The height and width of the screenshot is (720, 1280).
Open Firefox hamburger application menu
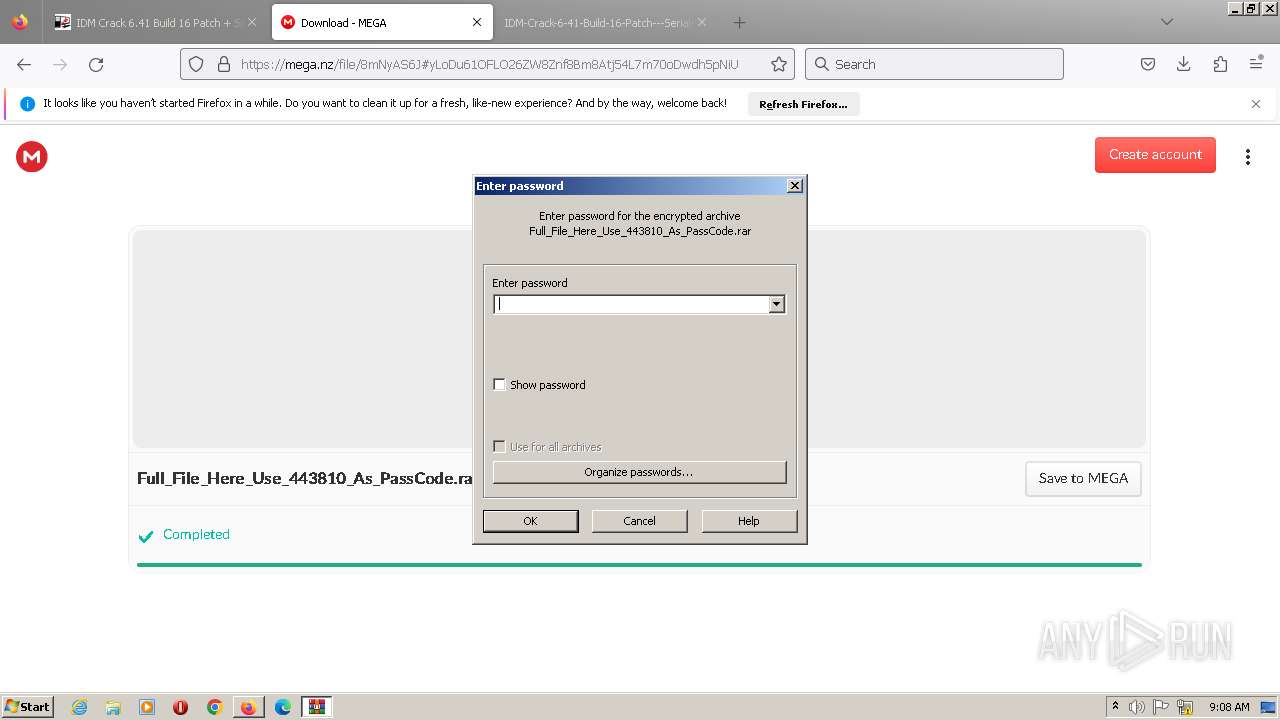click(x=1256, y=64)
